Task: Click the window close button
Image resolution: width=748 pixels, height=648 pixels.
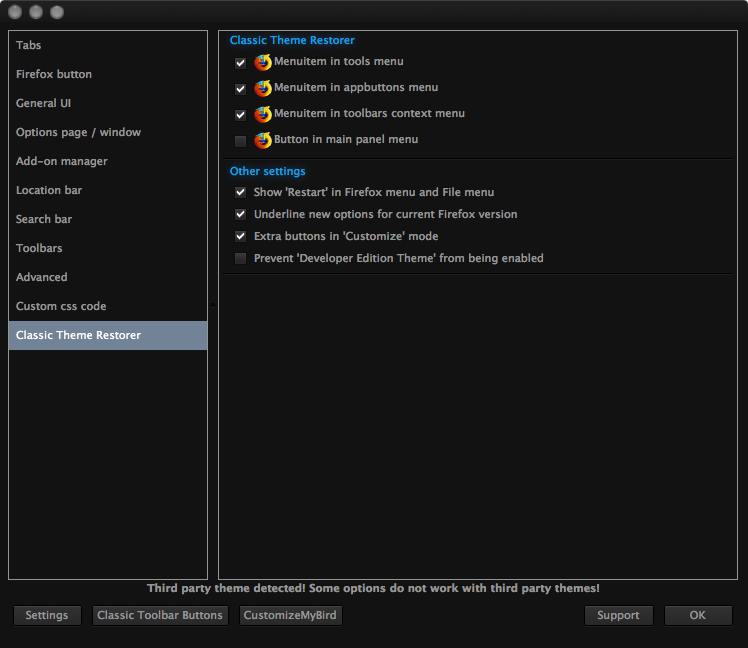Action: [x=15, y=12]
